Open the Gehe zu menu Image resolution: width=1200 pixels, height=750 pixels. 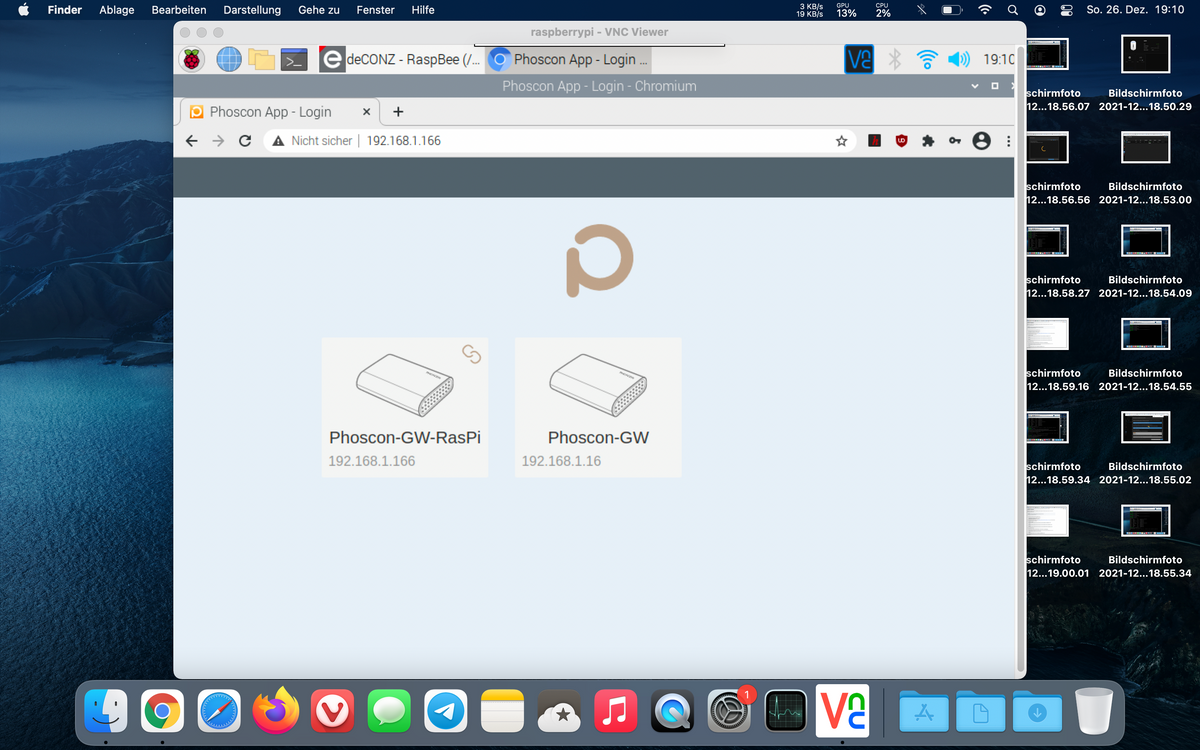click(319, 10)
